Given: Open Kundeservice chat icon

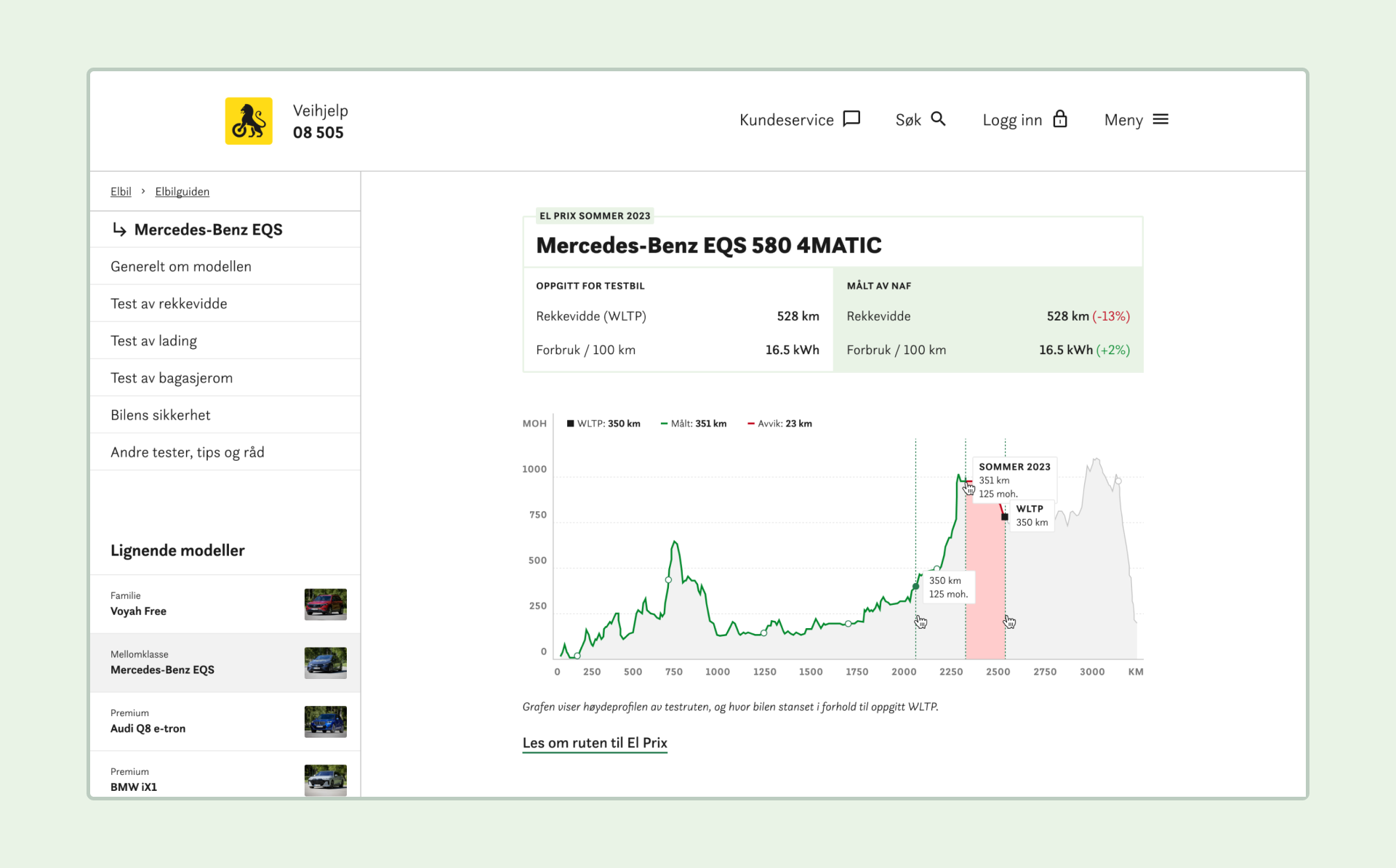Looking at the screenshot, I should pyautogui.click(x=851, y=118).
